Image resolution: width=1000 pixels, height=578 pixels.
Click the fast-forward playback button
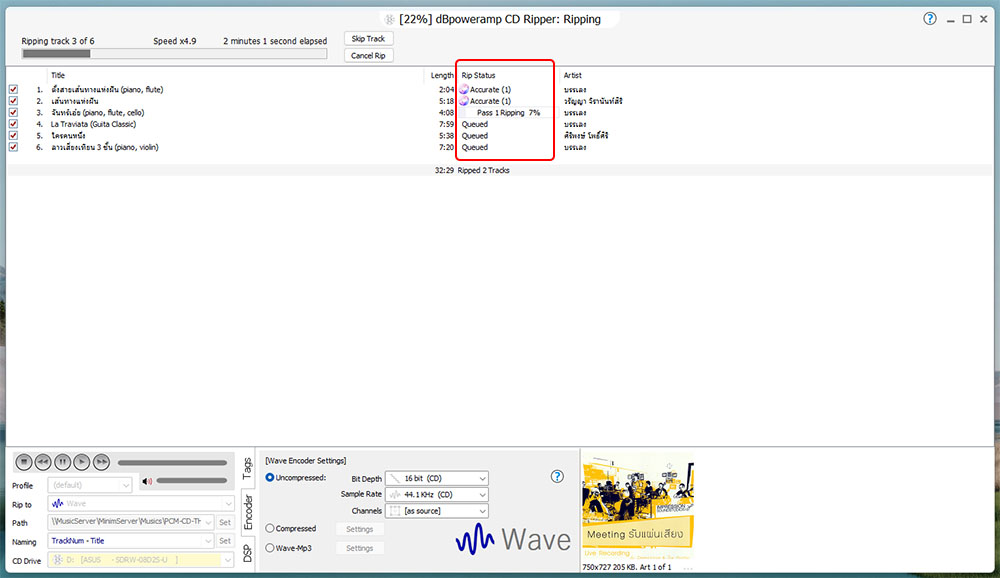pos(101,462)
